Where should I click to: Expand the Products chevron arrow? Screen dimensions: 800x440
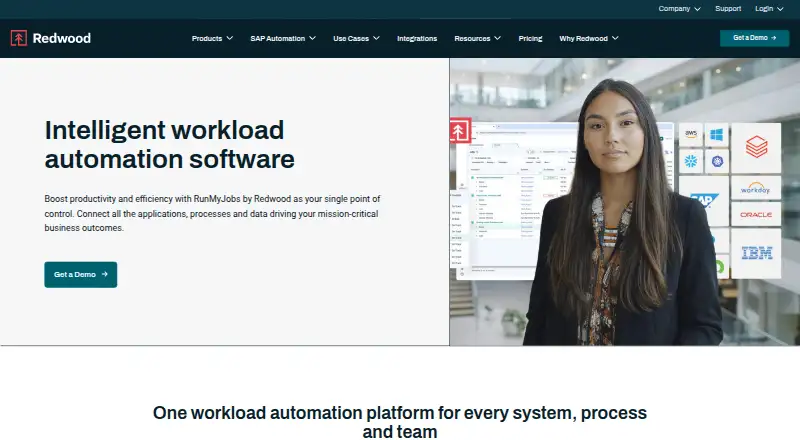[x=230, y=38]
